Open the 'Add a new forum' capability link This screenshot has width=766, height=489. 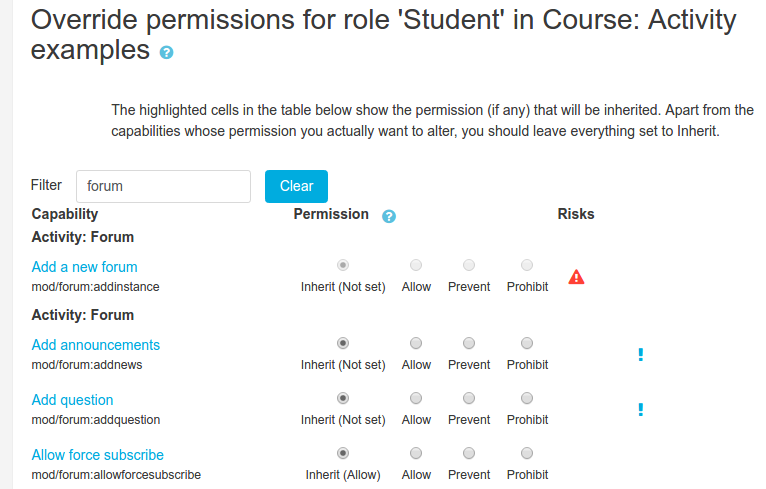point(85,267)
